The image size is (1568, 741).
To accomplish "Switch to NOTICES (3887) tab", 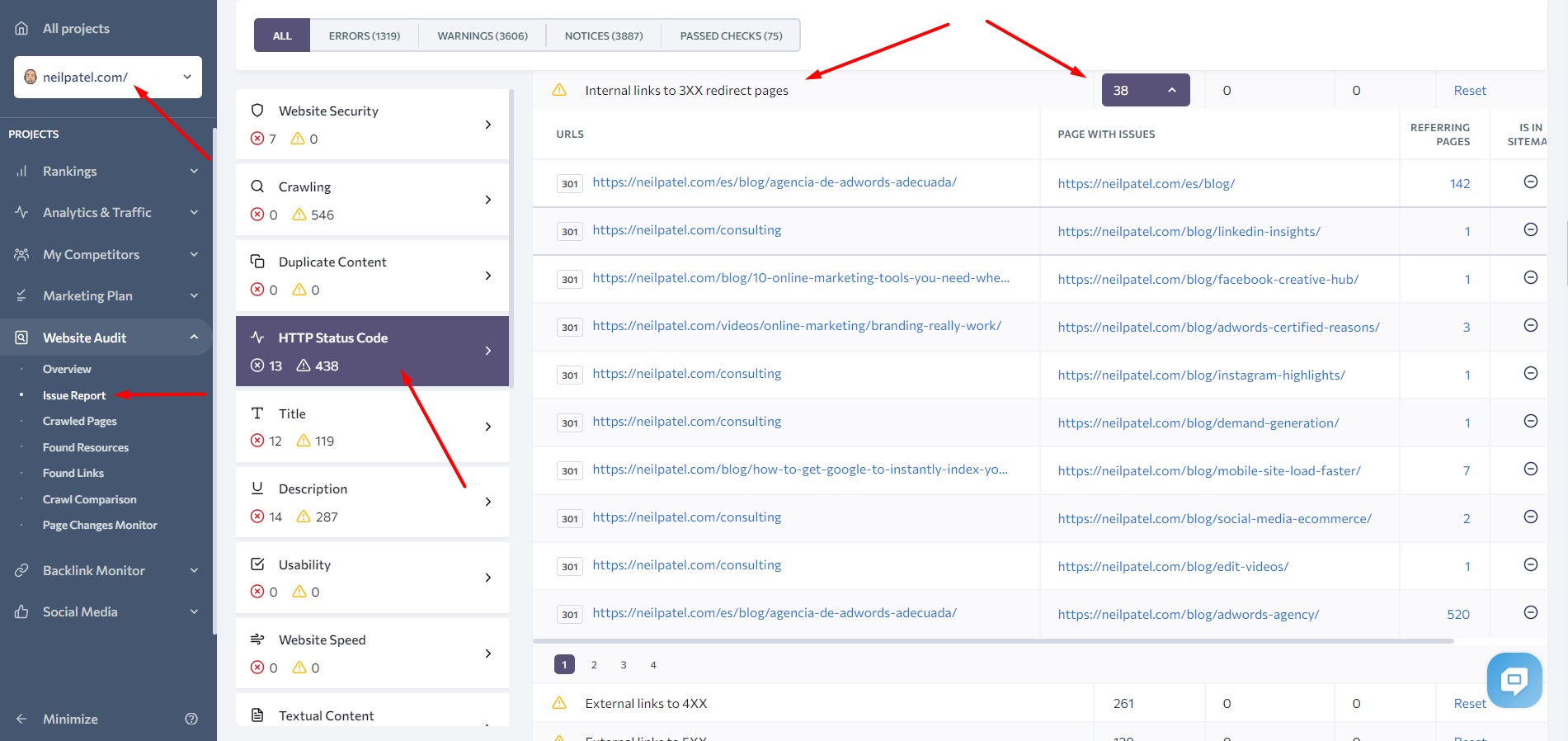I will coord(604,35).
